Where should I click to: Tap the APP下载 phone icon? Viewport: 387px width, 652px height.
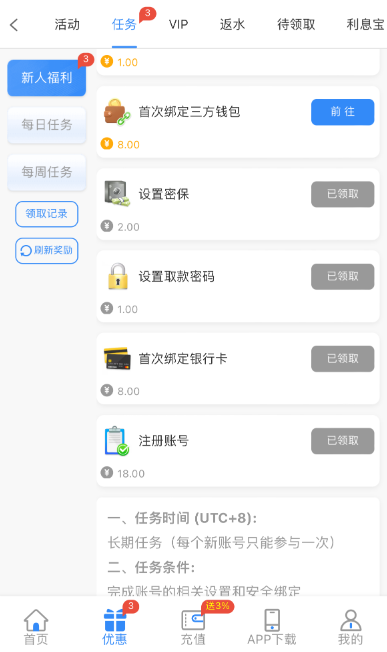(272, 620)
